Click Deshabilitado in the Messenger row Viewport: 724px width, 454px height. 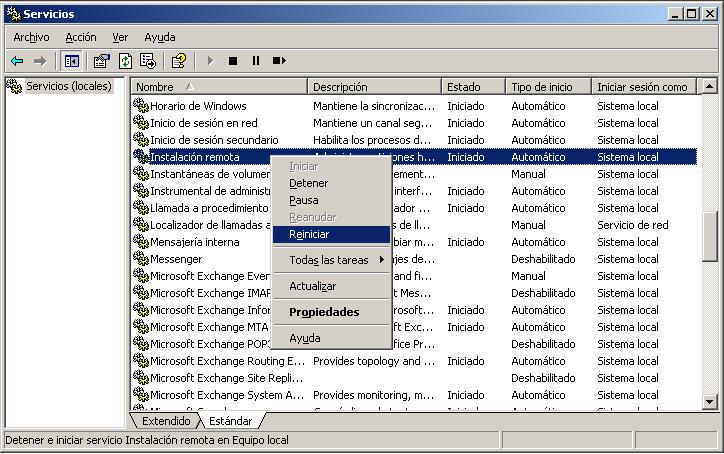point(543,259)
